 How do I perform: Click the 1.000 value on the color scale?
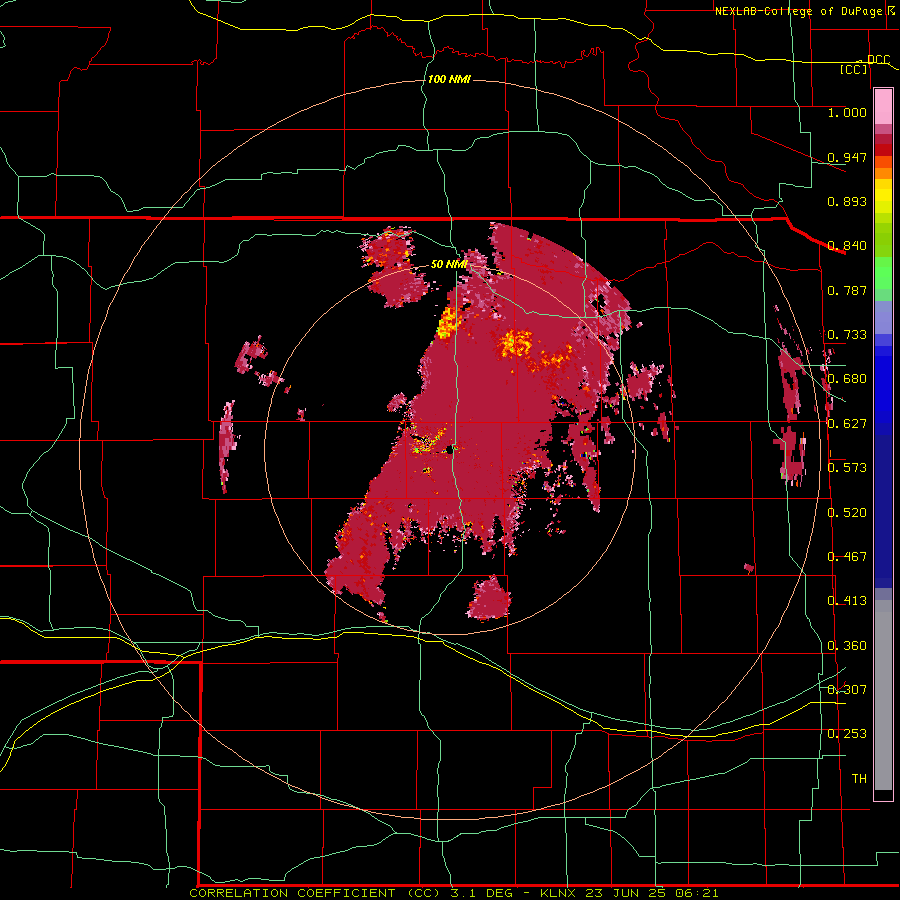click(x=847, y=112)
